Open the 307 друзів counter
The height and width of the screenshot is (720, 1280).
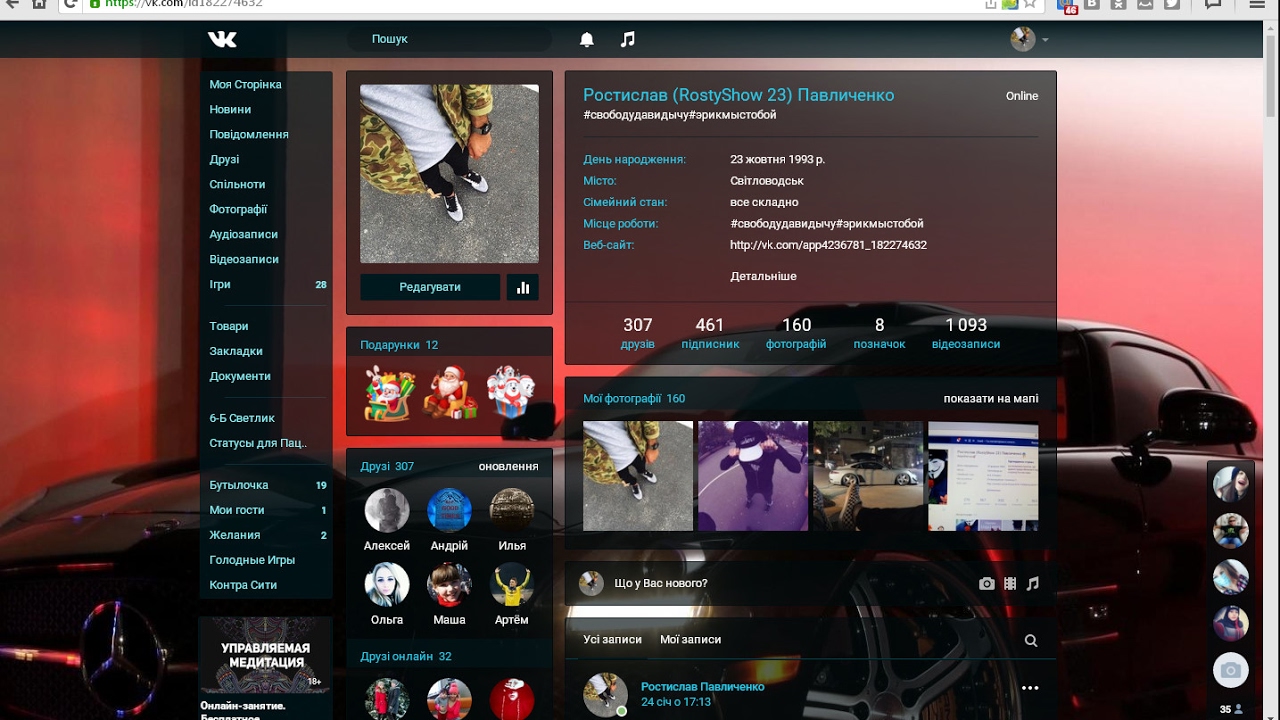[x=637, y=333]
